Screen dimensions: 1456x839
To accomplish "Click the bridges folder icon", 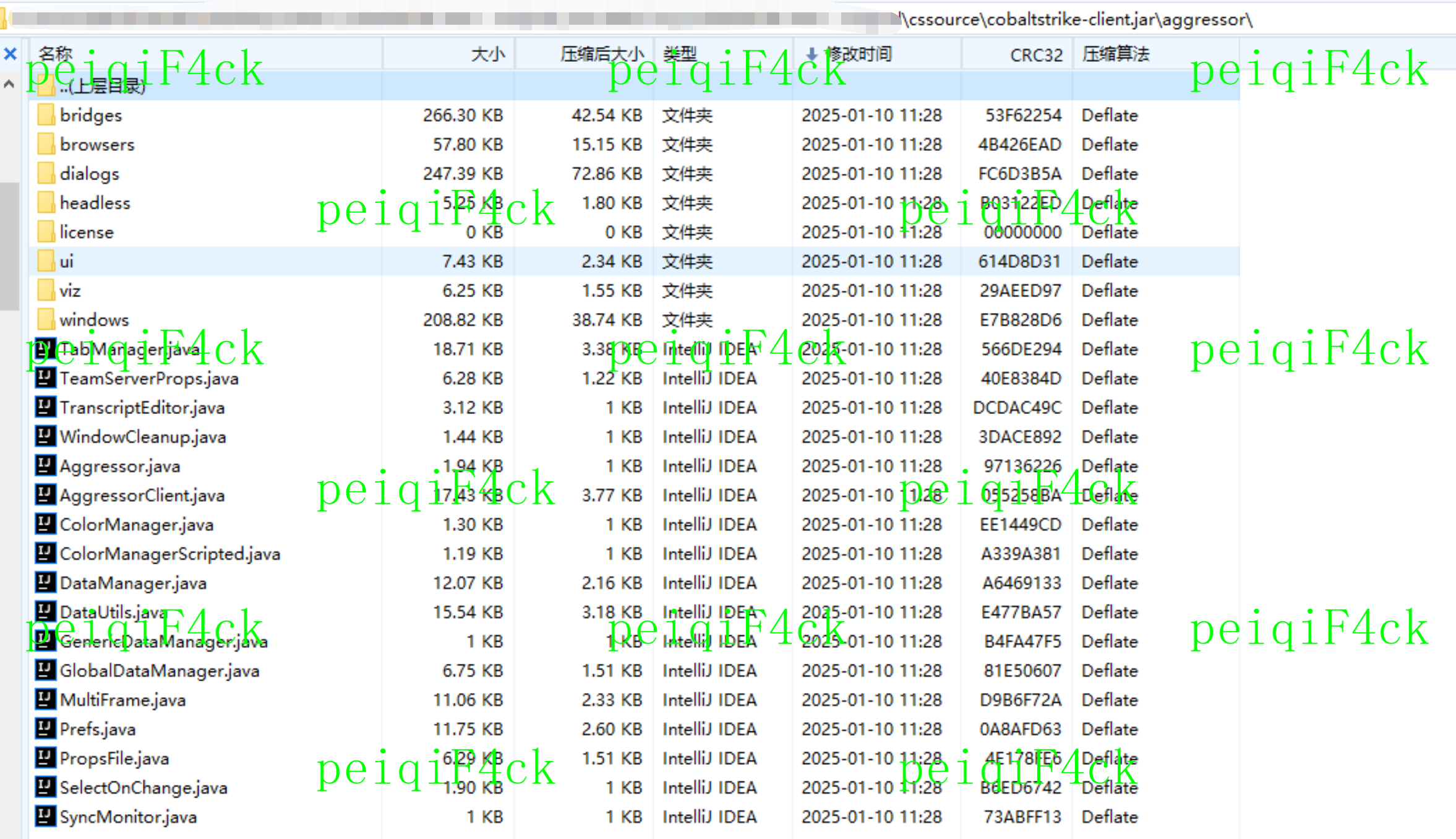I will pos(45,115).
